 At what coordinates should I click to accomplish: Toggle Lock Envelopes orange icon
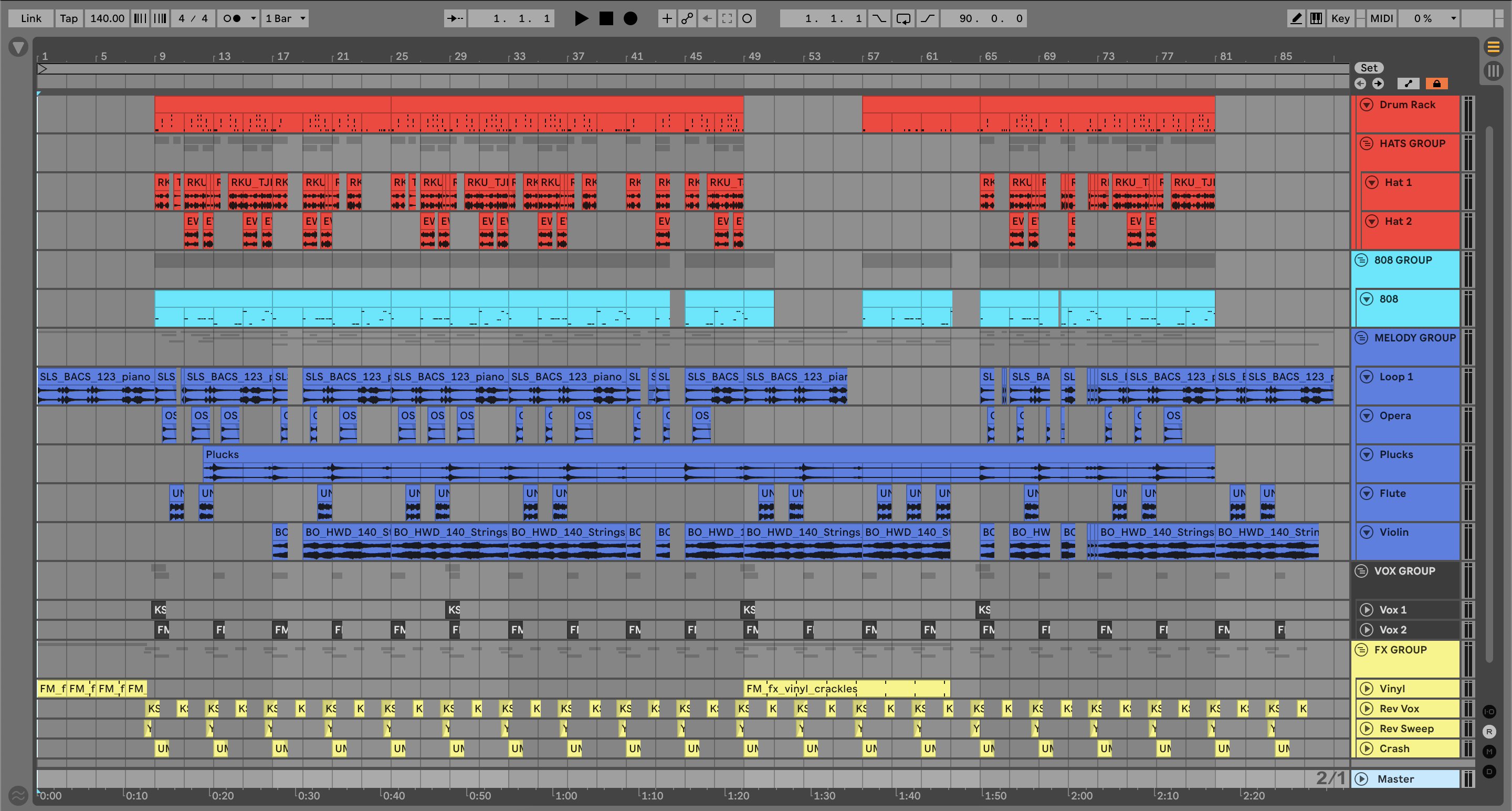pos(1436,84)
